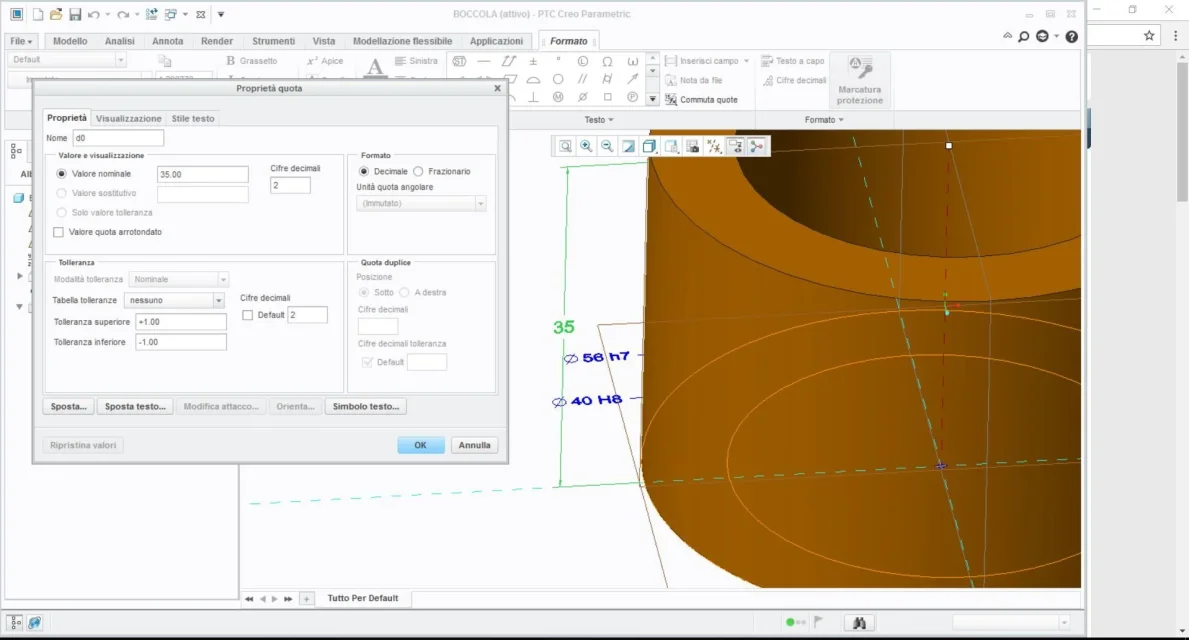Open the Display style cube icon

(649, 146)
